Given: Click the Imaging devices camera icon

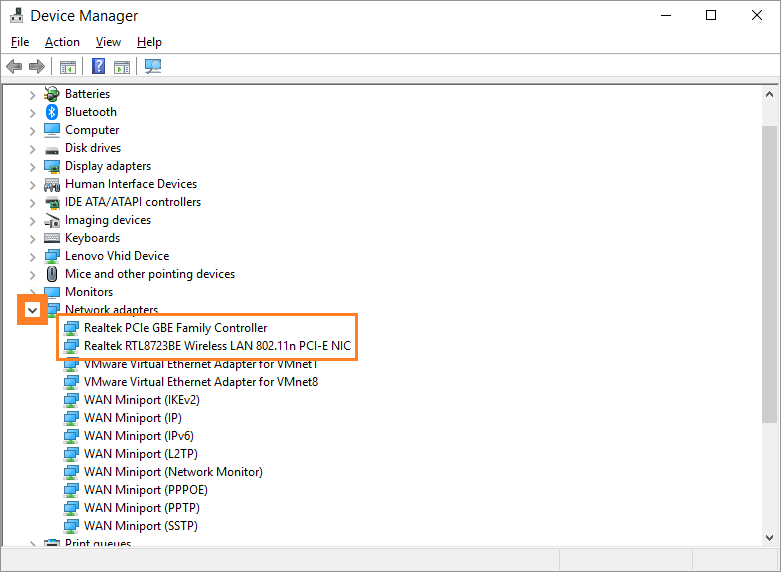Looking at the screenshot, I should (x=52, y=220).
